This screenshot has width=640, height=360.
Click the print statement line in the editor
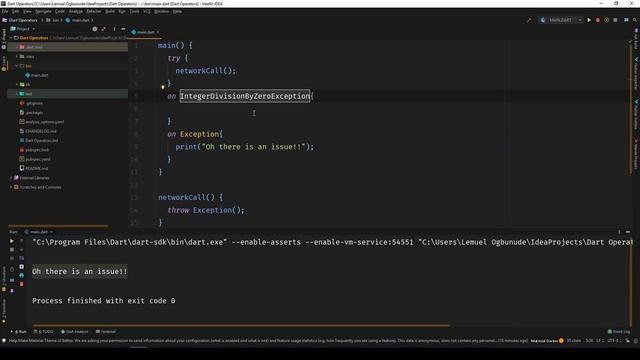tap(244, 147)
